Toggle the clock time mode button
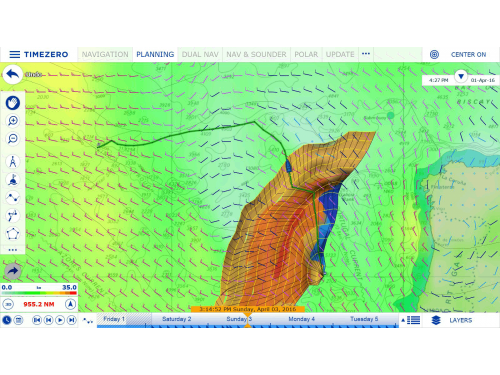The image size is (500, 375). click(x=7, y=320)
